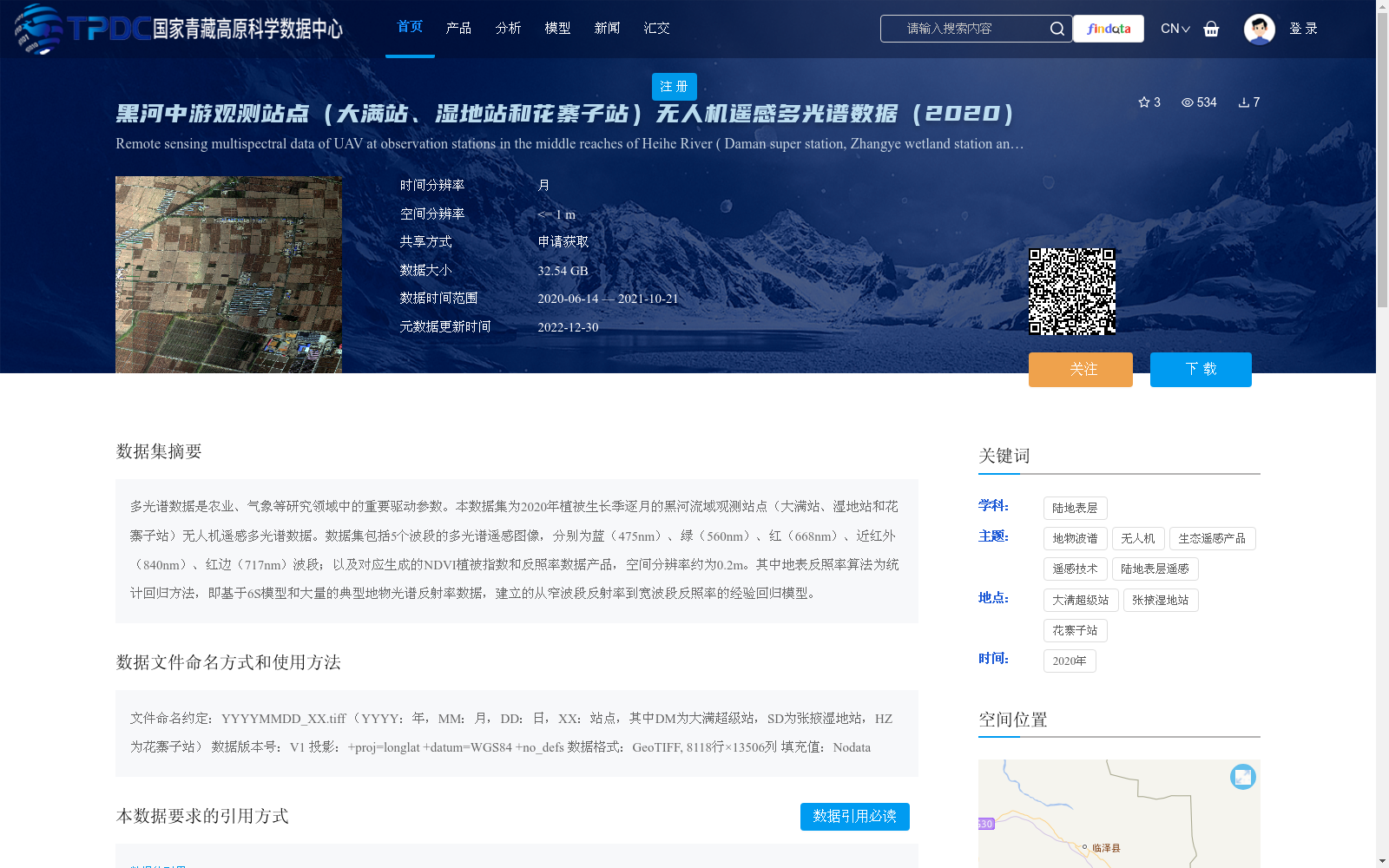Click the dataset Chinese title heading
This screenshot has height=868, width=1389.
(565, 114)
